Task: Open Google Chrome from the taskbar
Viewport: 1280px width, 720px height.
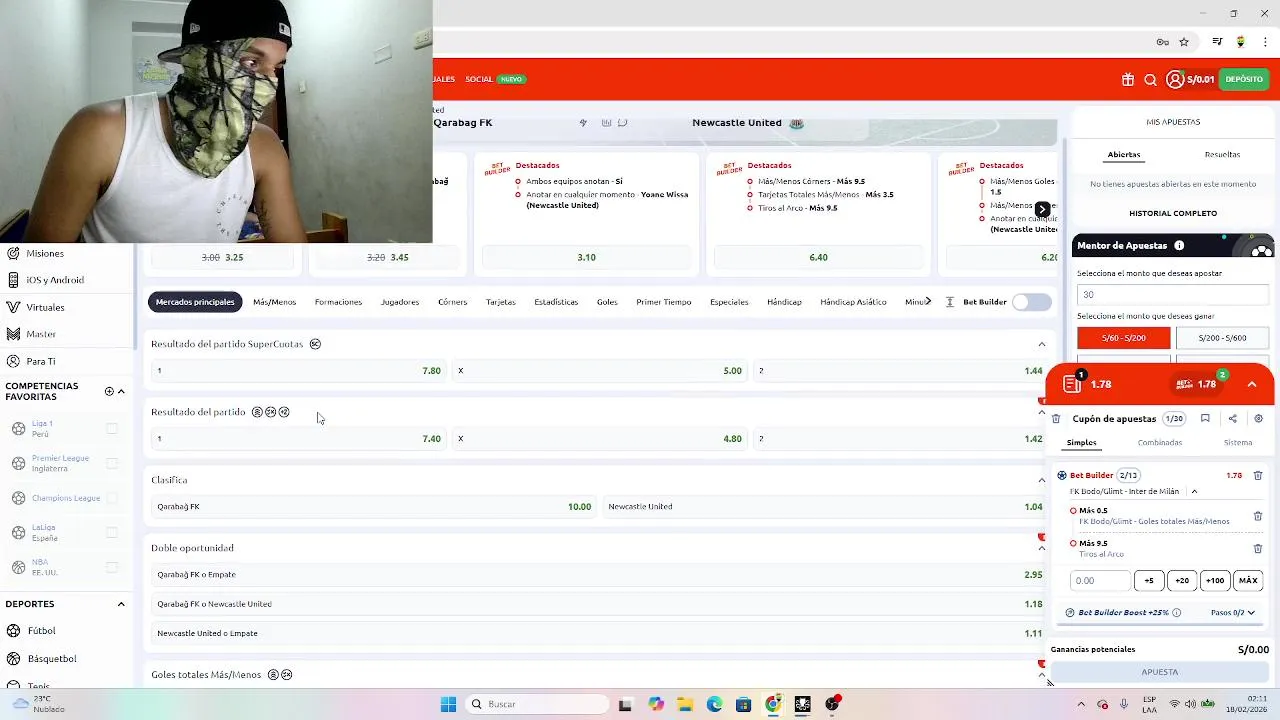Action: click(773, 704)
